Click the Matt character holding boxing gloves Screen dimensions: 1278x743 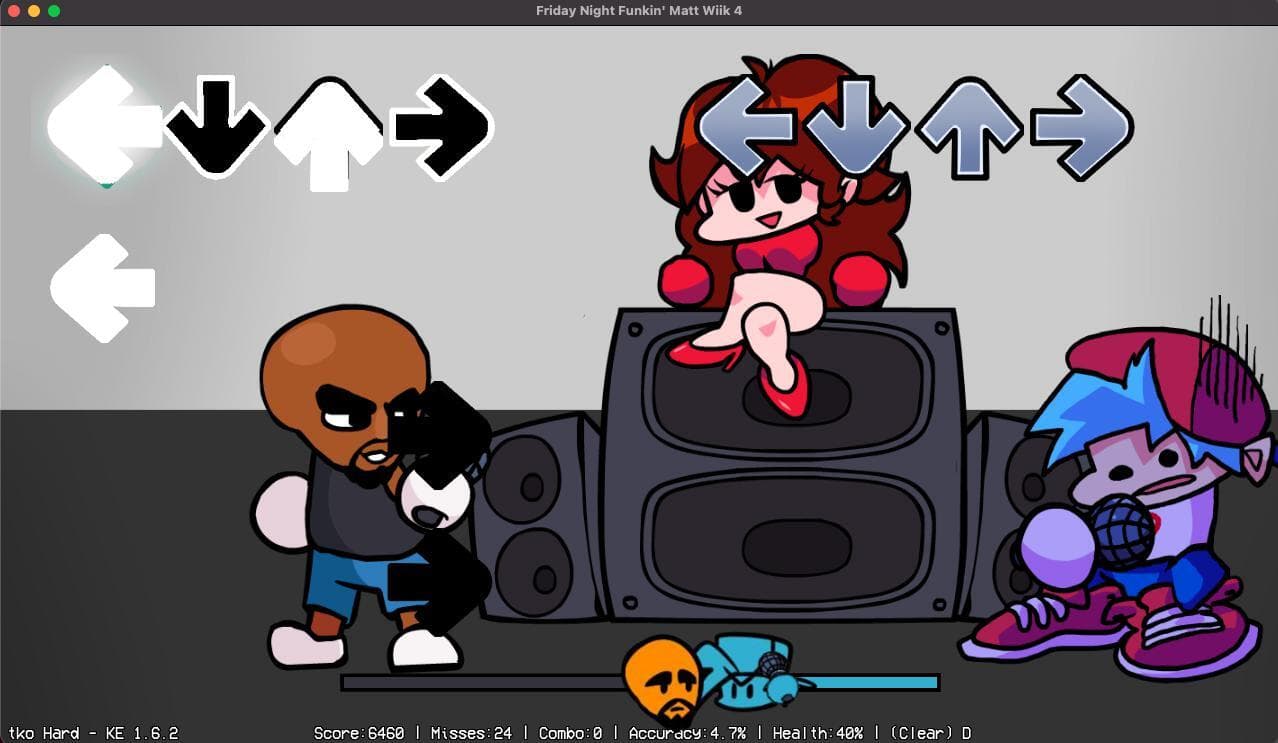click(x=362, y=488)
